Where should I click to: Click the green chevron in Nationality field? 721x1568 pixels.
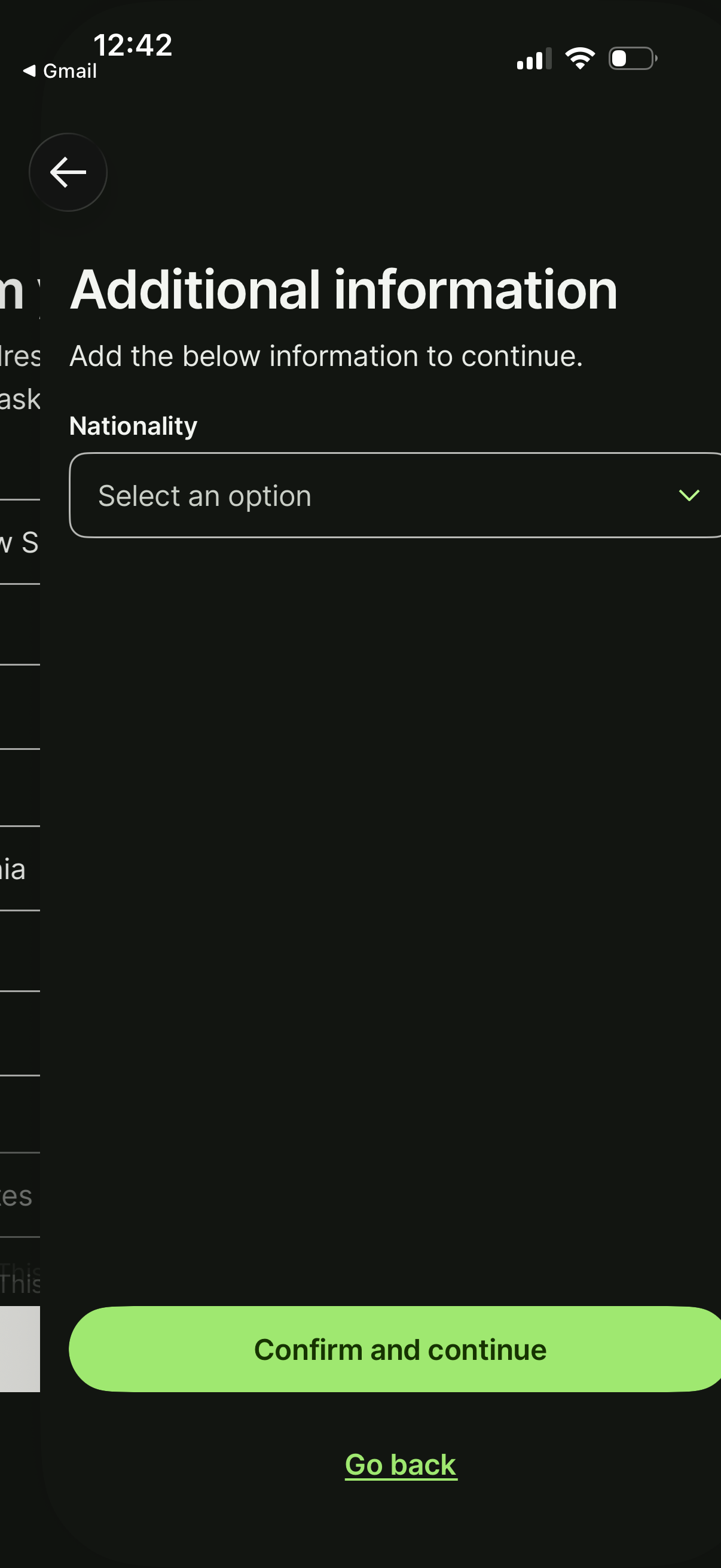[x=689, y=495]
